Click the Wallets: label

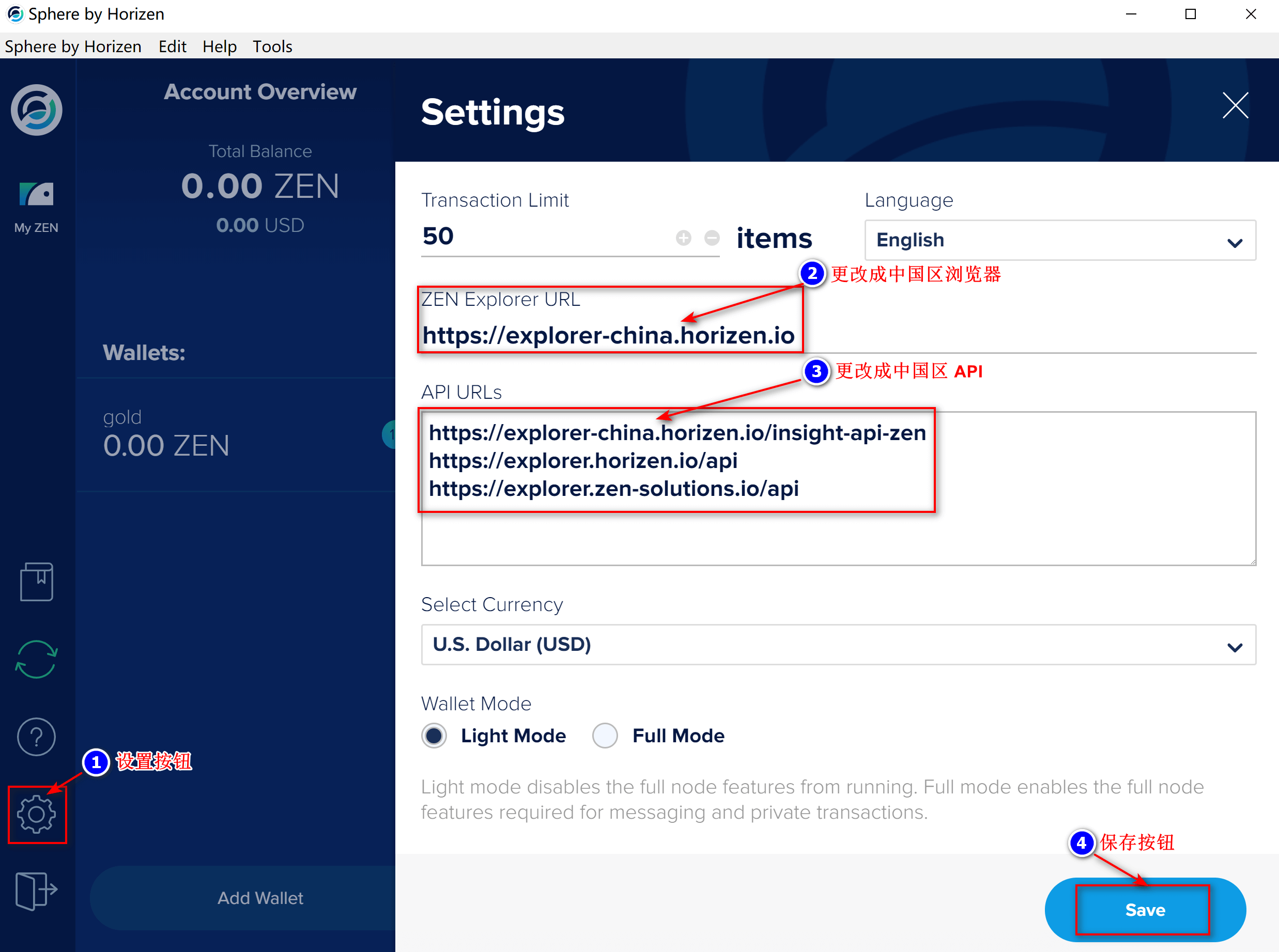tap(144, 353)
